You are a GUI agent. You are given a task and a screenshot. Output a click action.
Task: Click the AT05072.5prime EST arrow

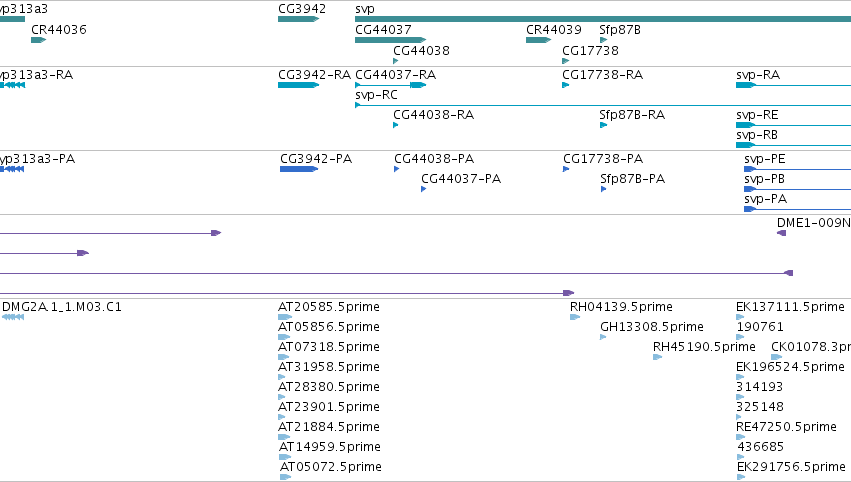[x=285, y=477]
